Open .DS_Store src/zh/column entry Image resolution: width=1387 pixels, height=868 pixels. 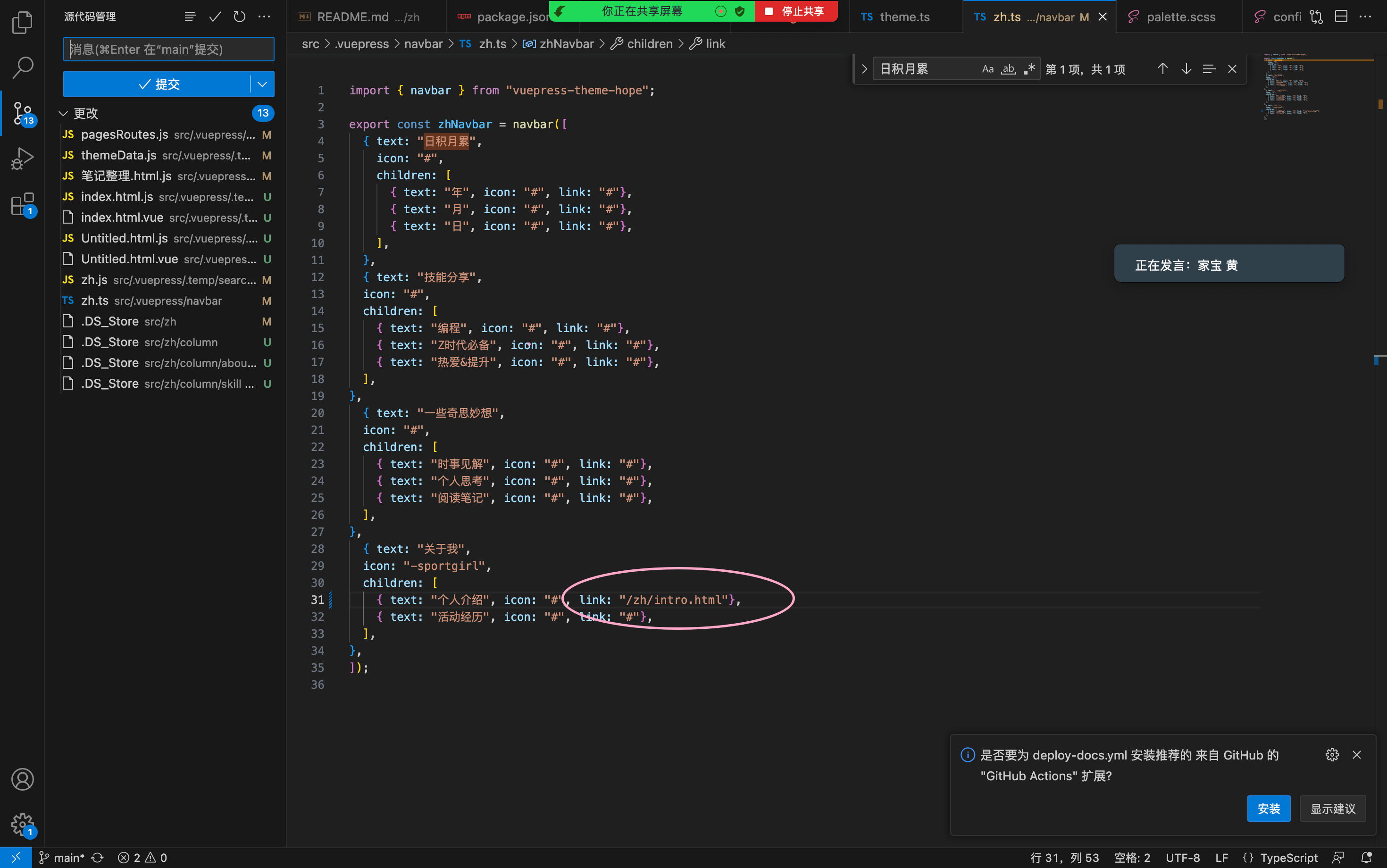tap(167, 342)
